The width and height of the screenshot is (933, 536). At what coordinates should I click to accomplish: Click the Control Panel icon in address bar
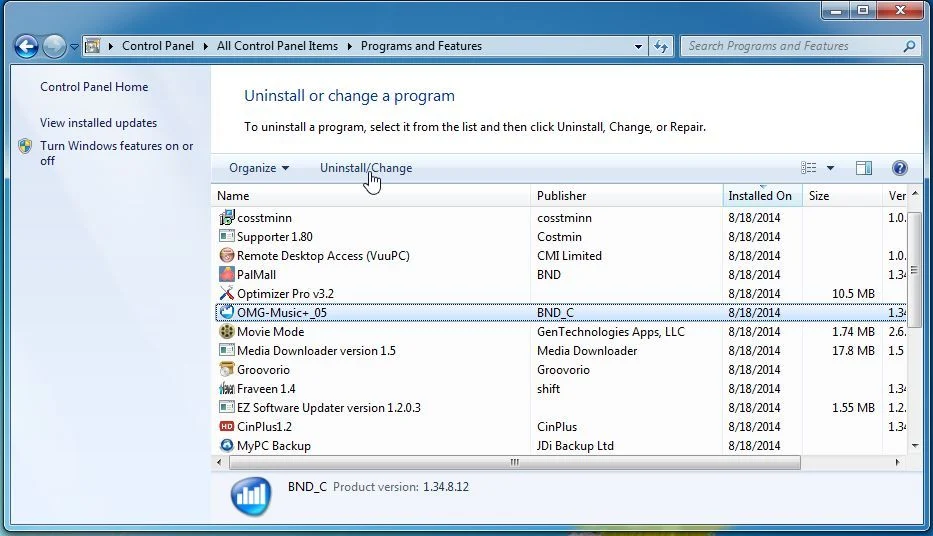coord(93,46)
